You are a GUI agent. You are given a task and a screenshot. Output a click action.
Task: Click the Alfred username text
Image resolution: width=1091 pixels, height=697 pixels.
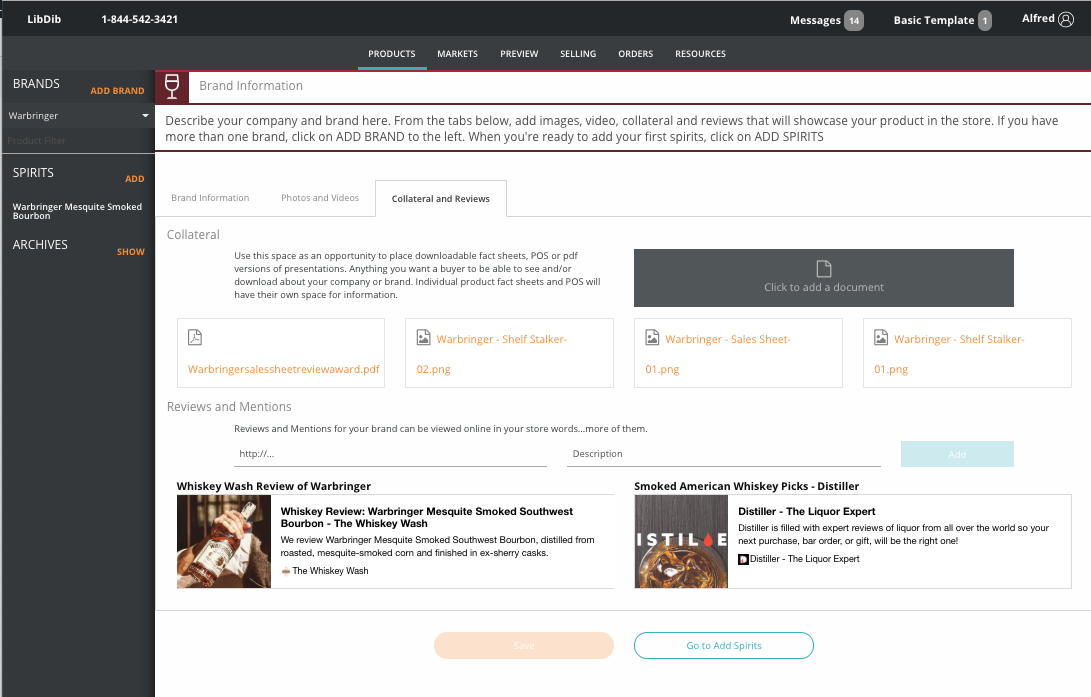coord(1038,19)
